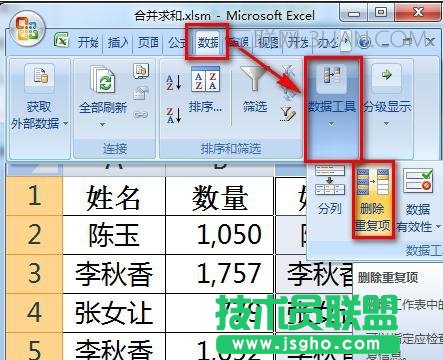
Task: Select cell containing 1,757
Action: pyautogui.click(x=220, y=274)
